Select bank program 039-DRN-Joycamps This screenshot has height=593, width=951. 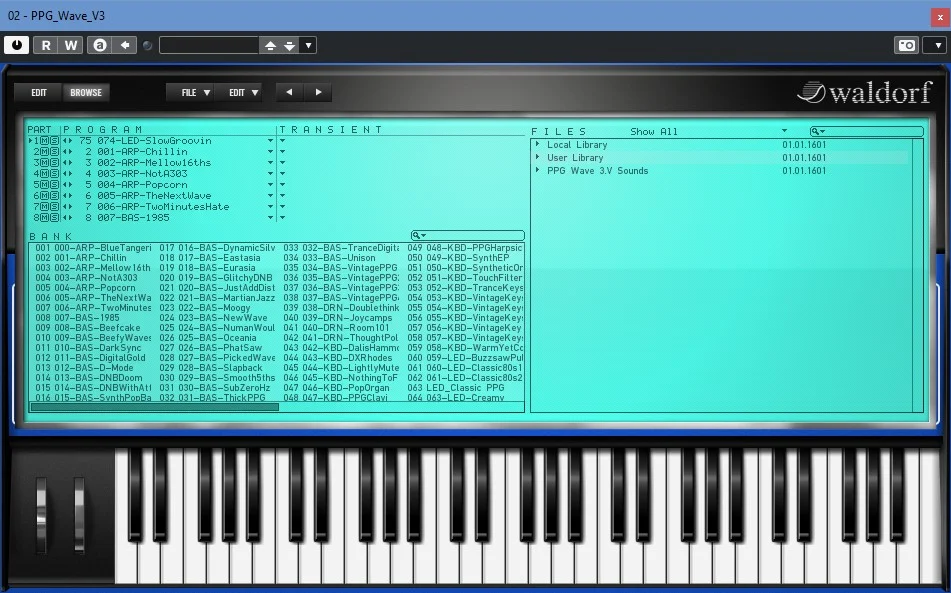pyautogui.click(x=338, y=318)
